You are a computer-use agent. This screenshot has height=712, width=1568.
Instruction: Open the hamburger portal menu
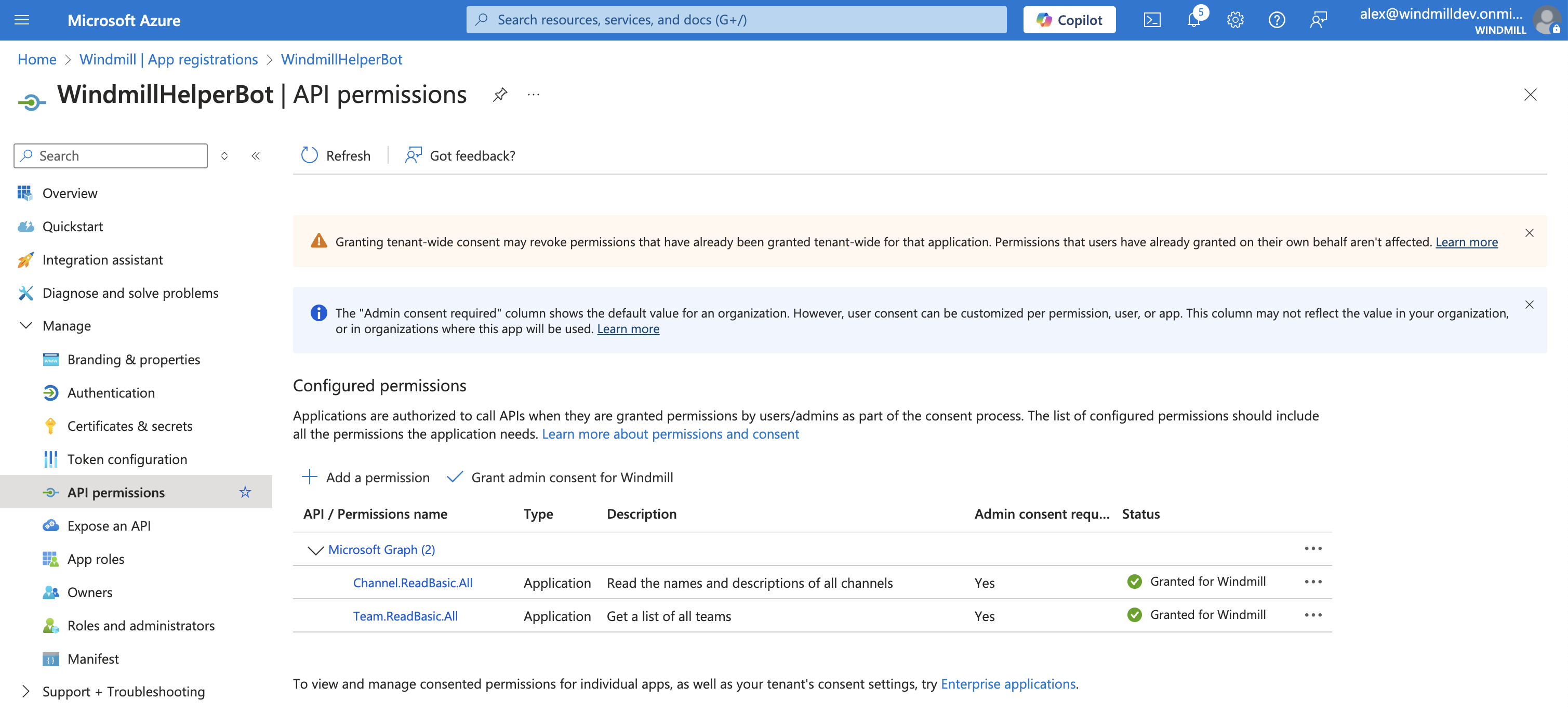[x=22, y=20]
